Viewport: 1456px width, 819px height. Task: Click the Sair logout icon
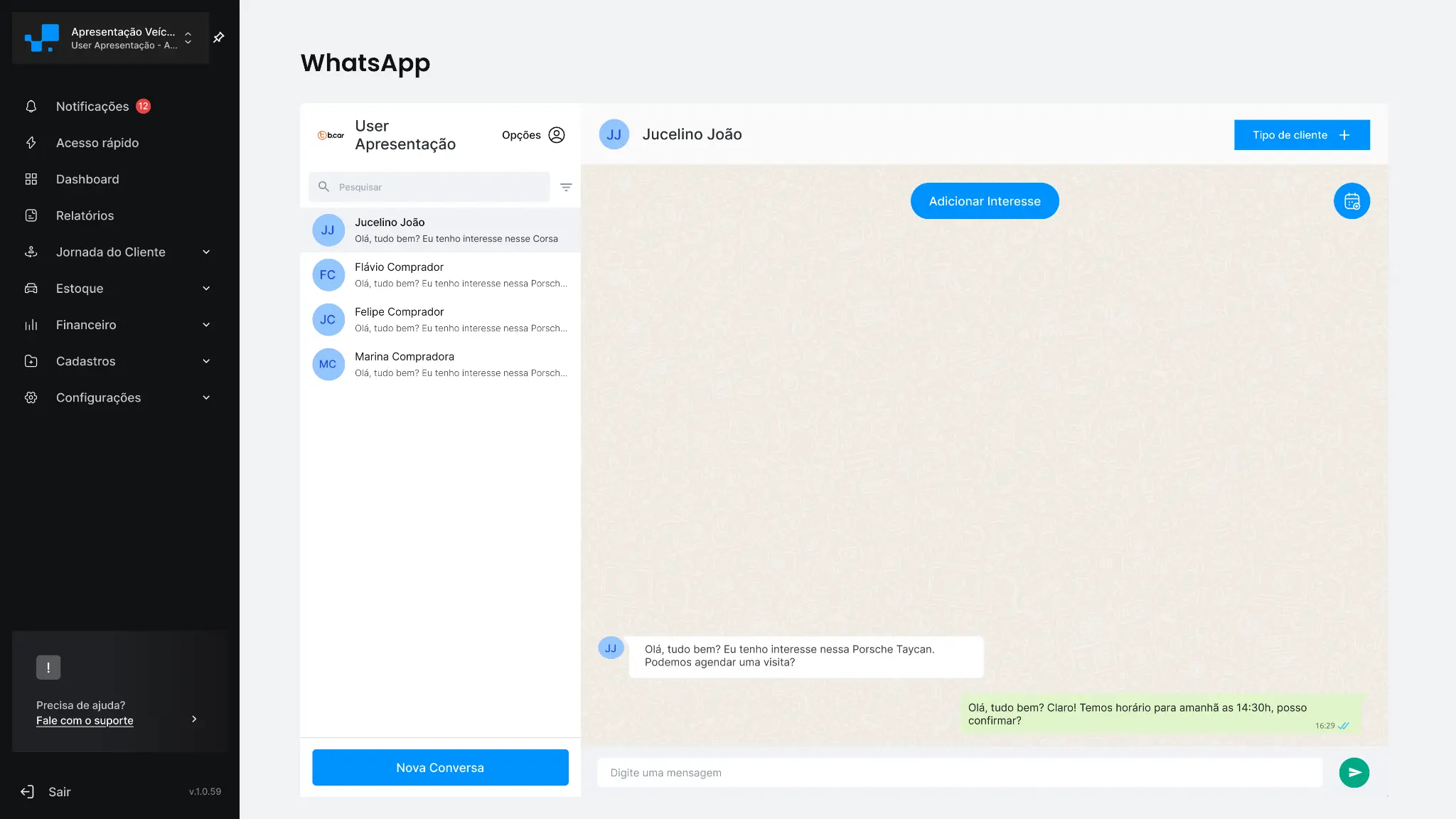(x=27, y=792)
